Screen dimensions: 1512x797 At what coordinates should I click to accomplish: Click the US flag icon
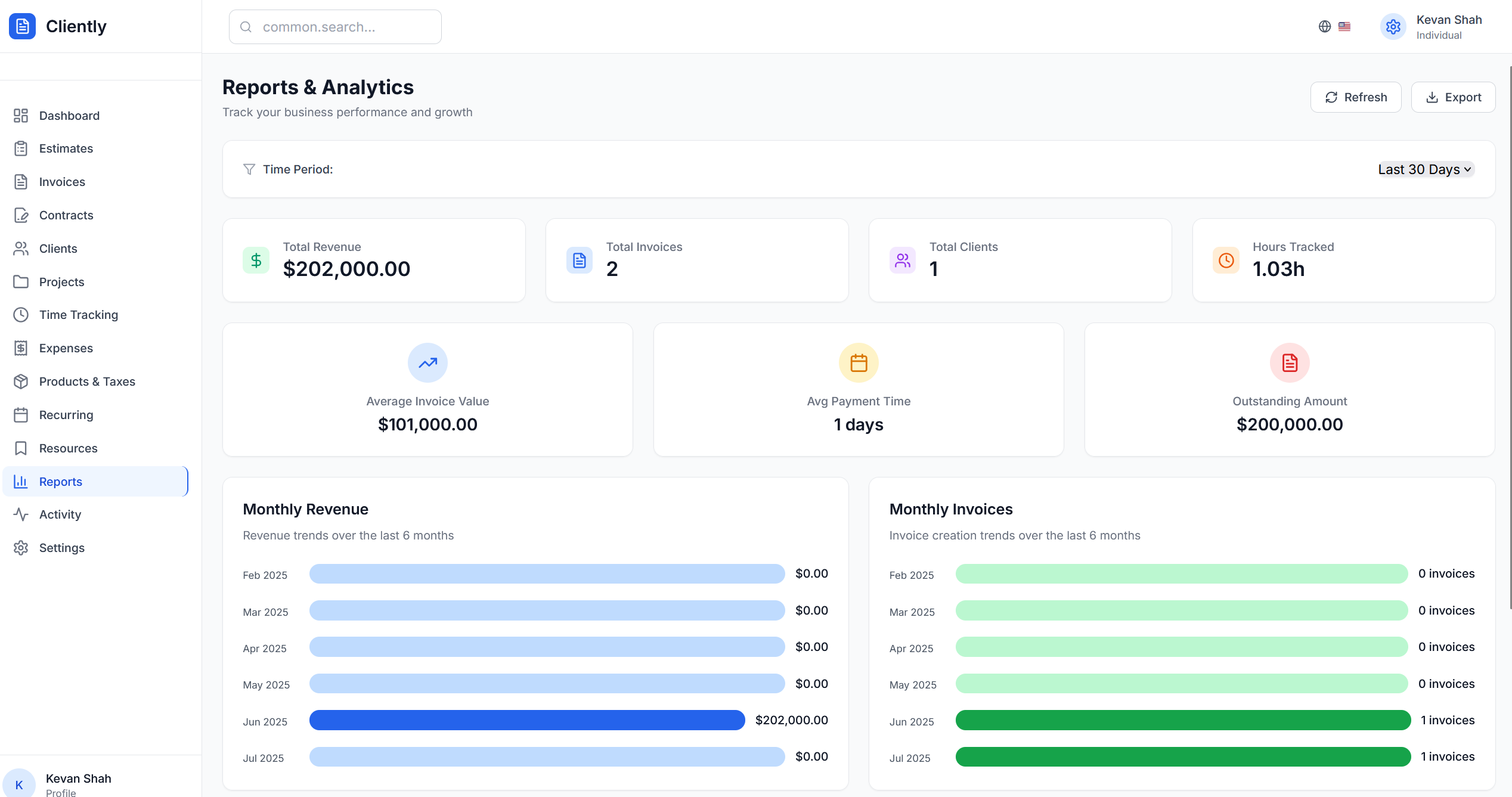tap(1344, 26)
